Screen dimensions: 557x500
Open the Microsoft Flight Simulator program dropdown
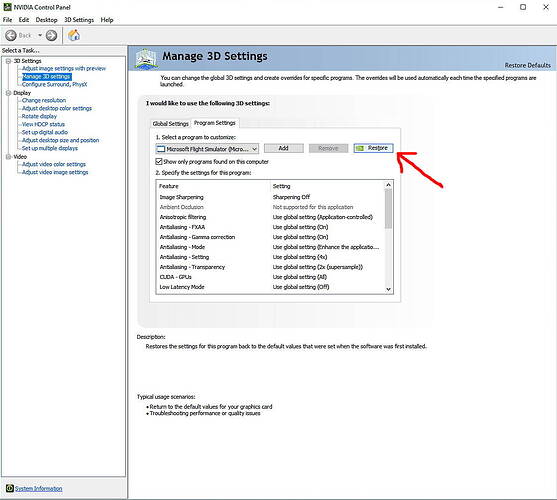[207, 149]
